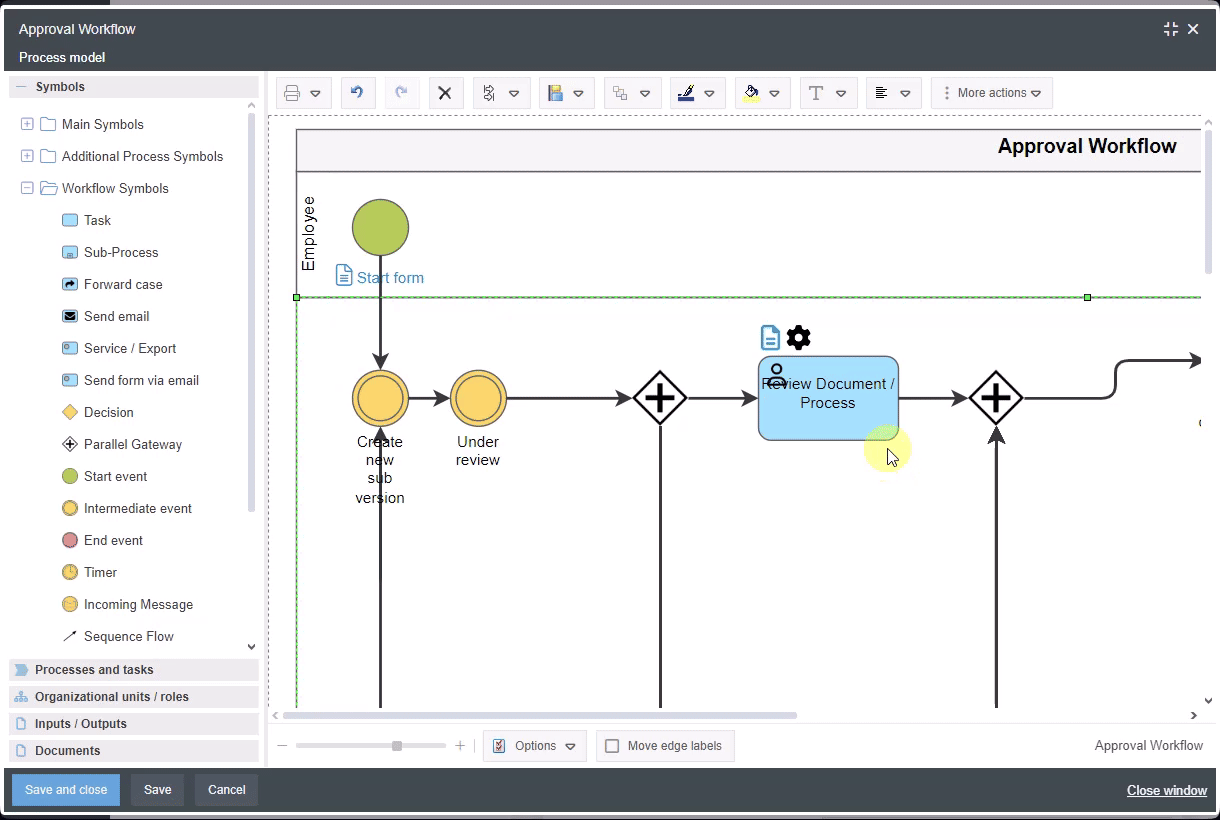Screen dimensions: 1220x820
Task: Collapse the Workflow Symbols folder
Action: pos(27,188)
